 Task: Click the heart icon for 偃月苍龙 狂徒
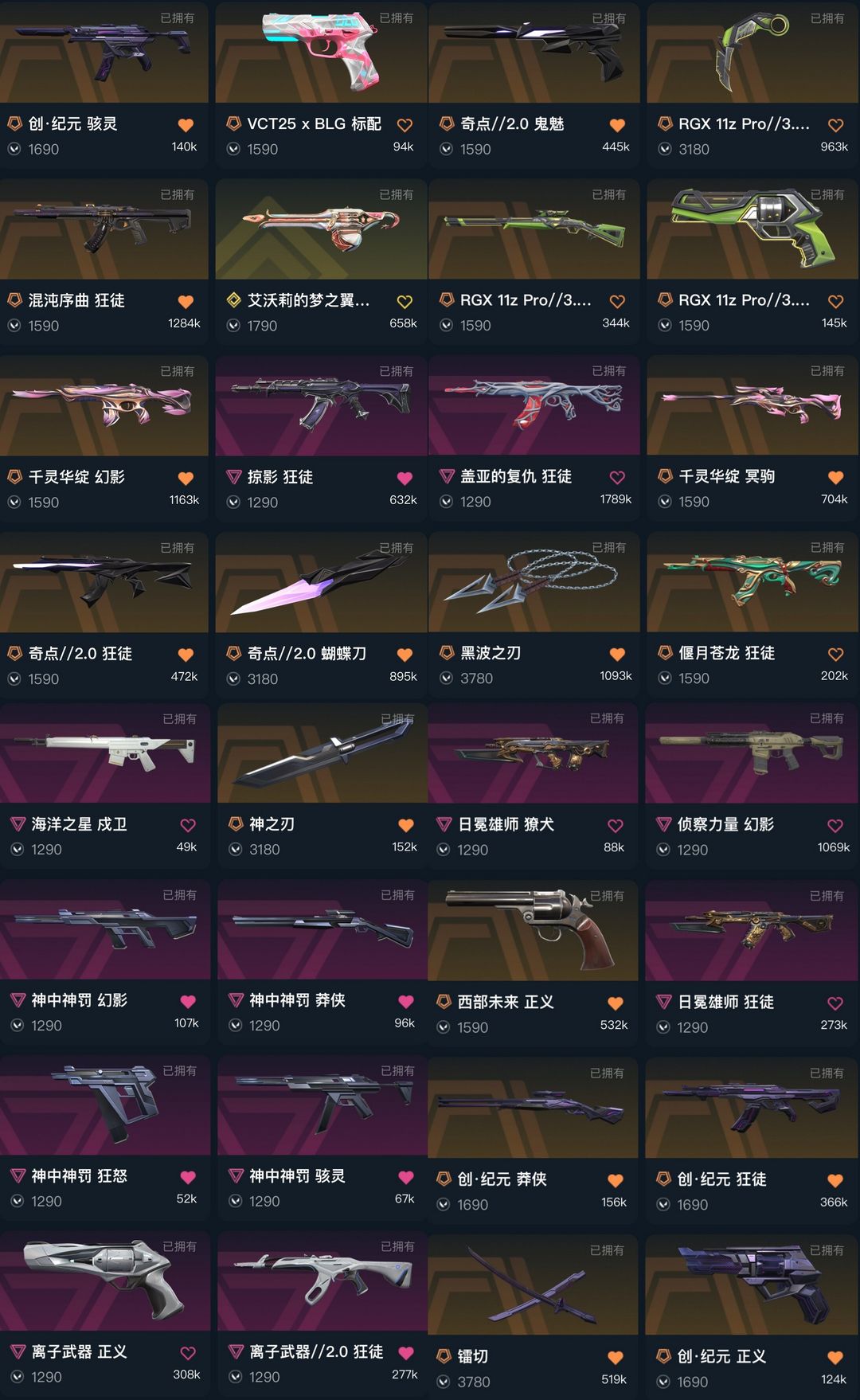click(835, 654)
